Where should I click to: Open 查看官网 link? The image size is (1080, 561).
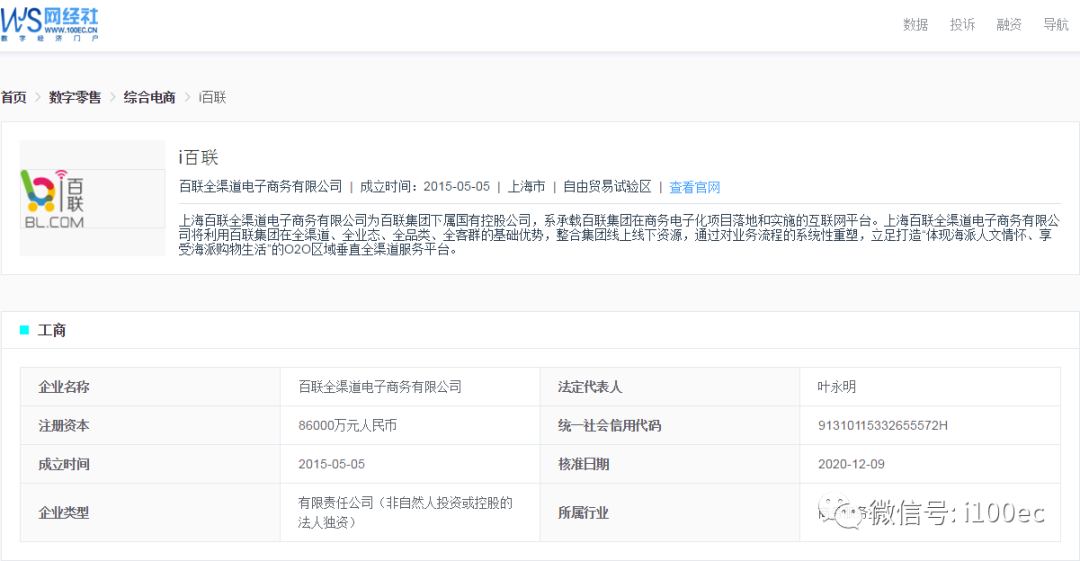694,187
